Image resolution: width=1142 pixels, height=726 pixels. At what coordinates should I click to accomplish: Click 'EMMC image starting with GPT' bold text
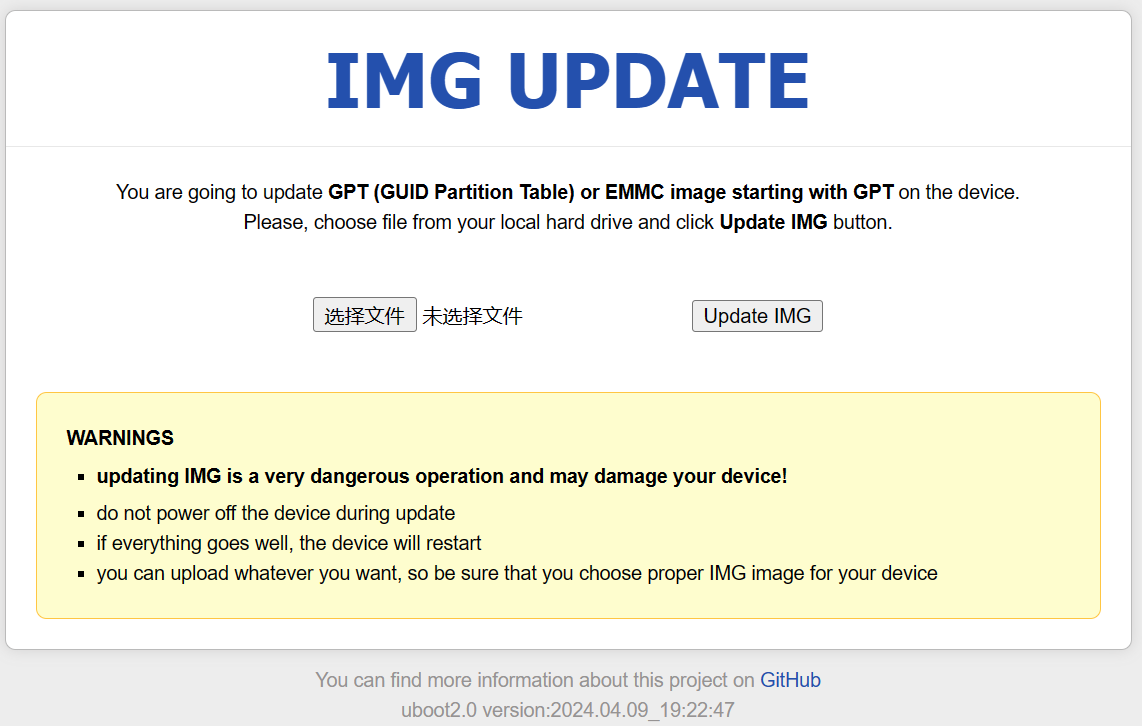point(749,192)
